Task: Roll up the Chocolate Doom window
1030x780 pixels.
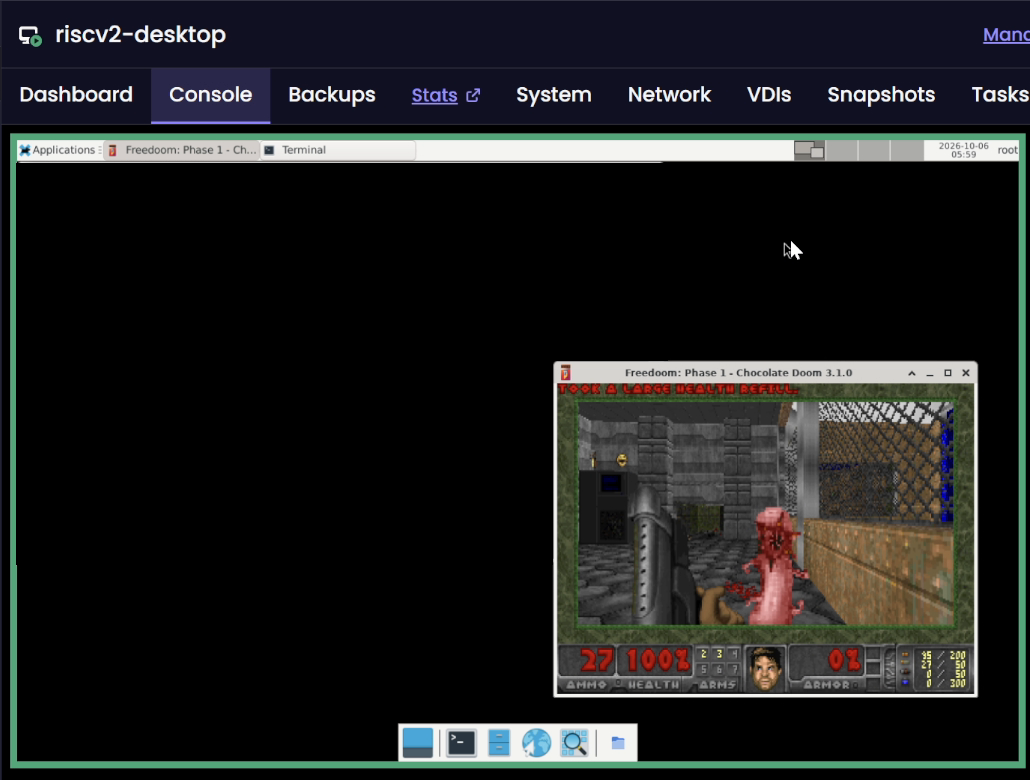Action: pos(912,373)
